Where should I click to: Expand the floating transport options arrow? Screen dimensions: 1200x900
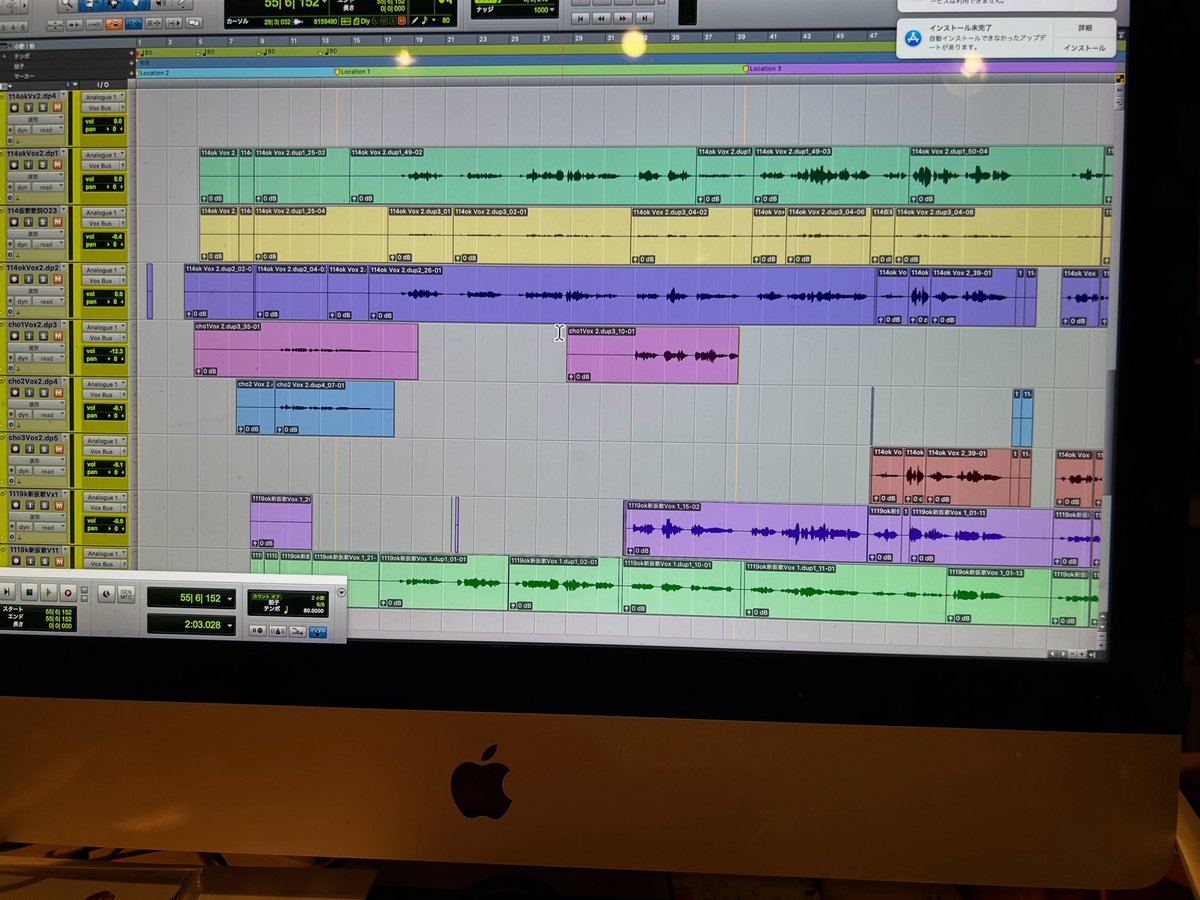click(x=341, y=592)
